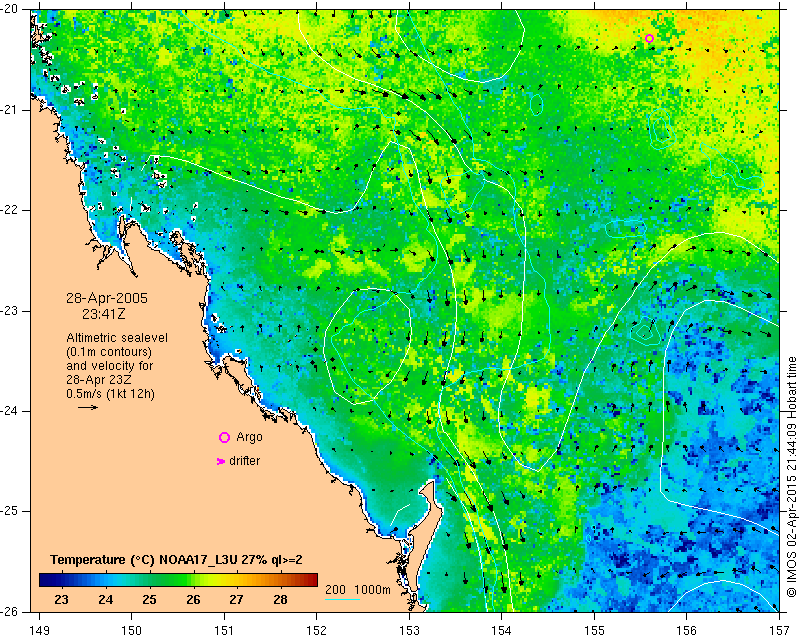This screenshot has width=800, height=640.
Task: Click the color bar tick label 28
Action: coord(280,600)
